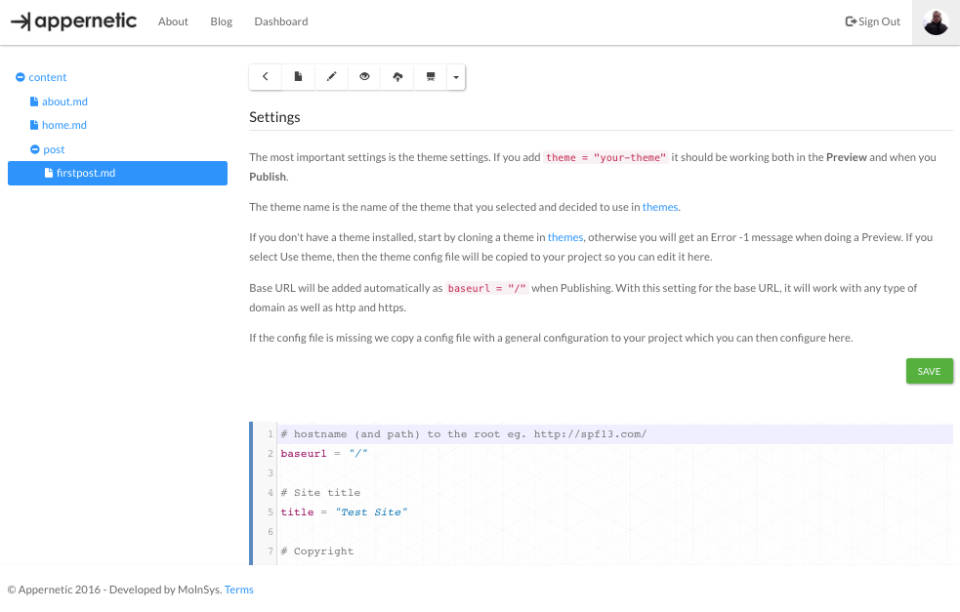This screenshot has width=960, height=612.
Task: Open the Blog menu item
Action: point(221,22)
